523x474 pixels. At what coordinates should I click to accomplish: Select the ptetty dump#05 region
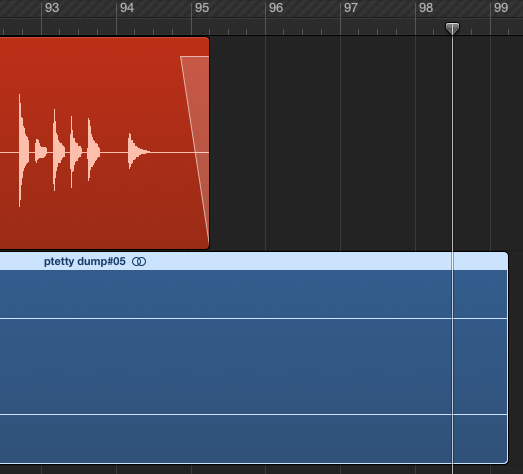pos(253,358)
